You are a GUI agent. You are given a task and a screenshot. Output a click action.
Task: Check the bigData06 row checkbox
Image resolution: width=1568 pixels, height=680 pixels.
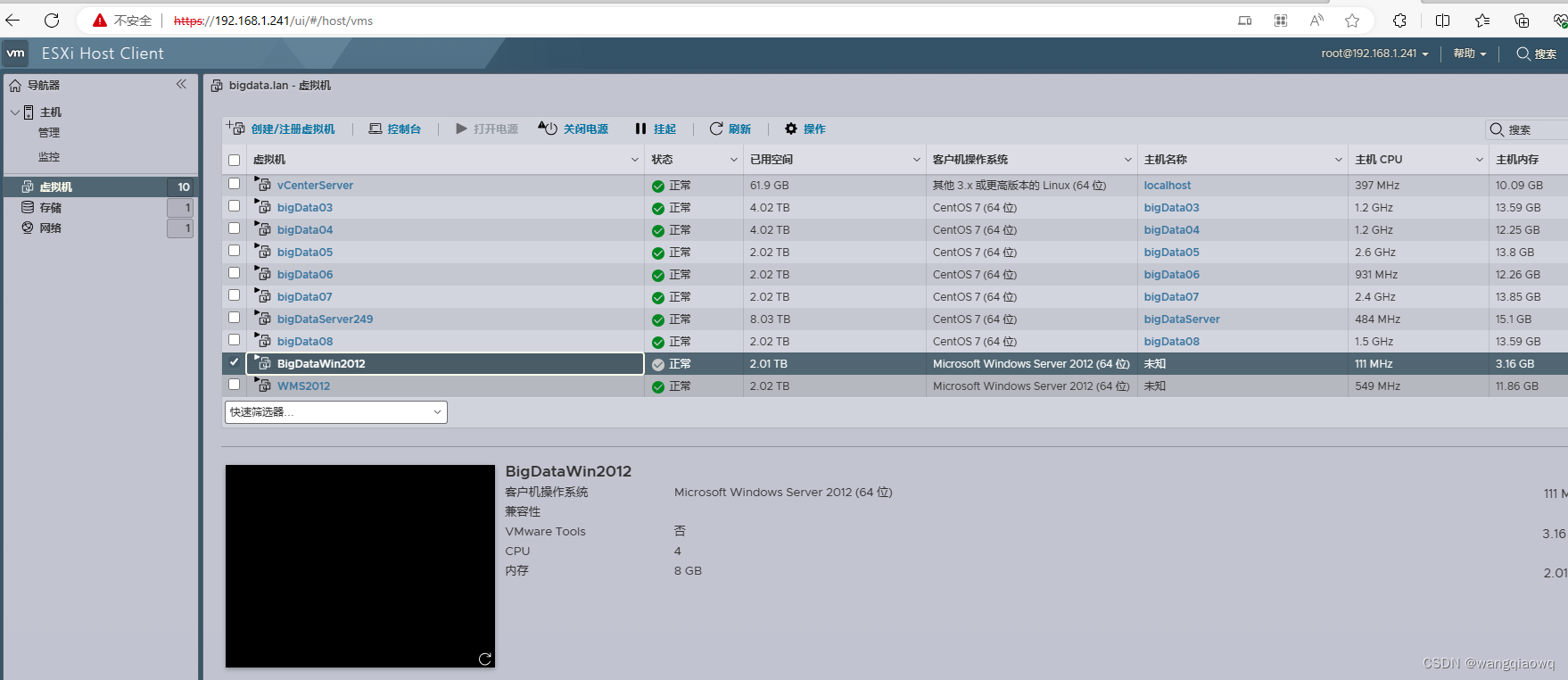(x=234, y=273)
